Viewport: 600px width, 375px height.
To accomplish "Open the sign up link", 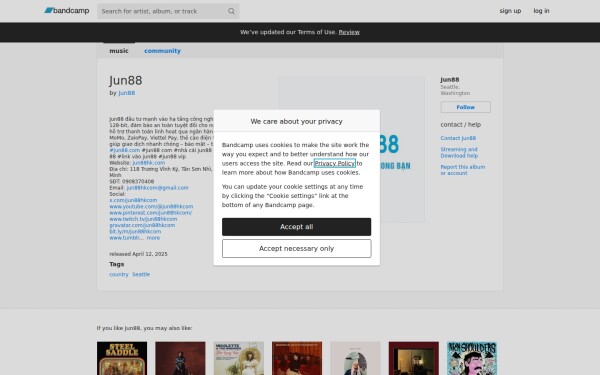I will pyautogui.click(x=510, y=11).
